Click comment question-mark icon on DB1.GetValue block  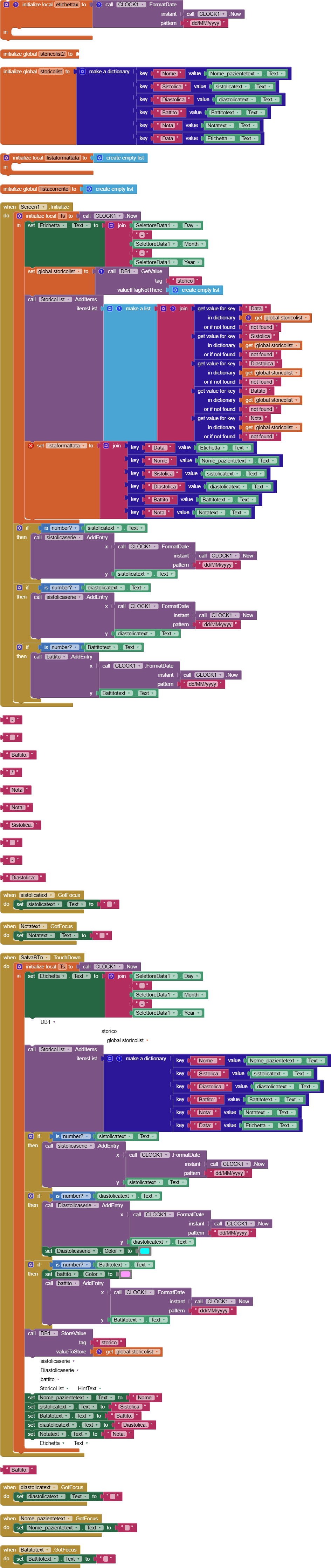tap(101, 271)
